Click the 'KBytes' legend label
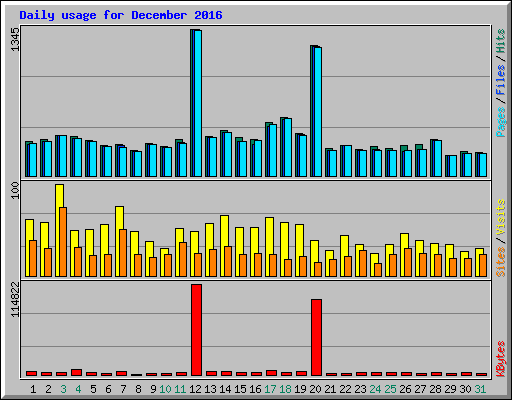 coord(500,359)
